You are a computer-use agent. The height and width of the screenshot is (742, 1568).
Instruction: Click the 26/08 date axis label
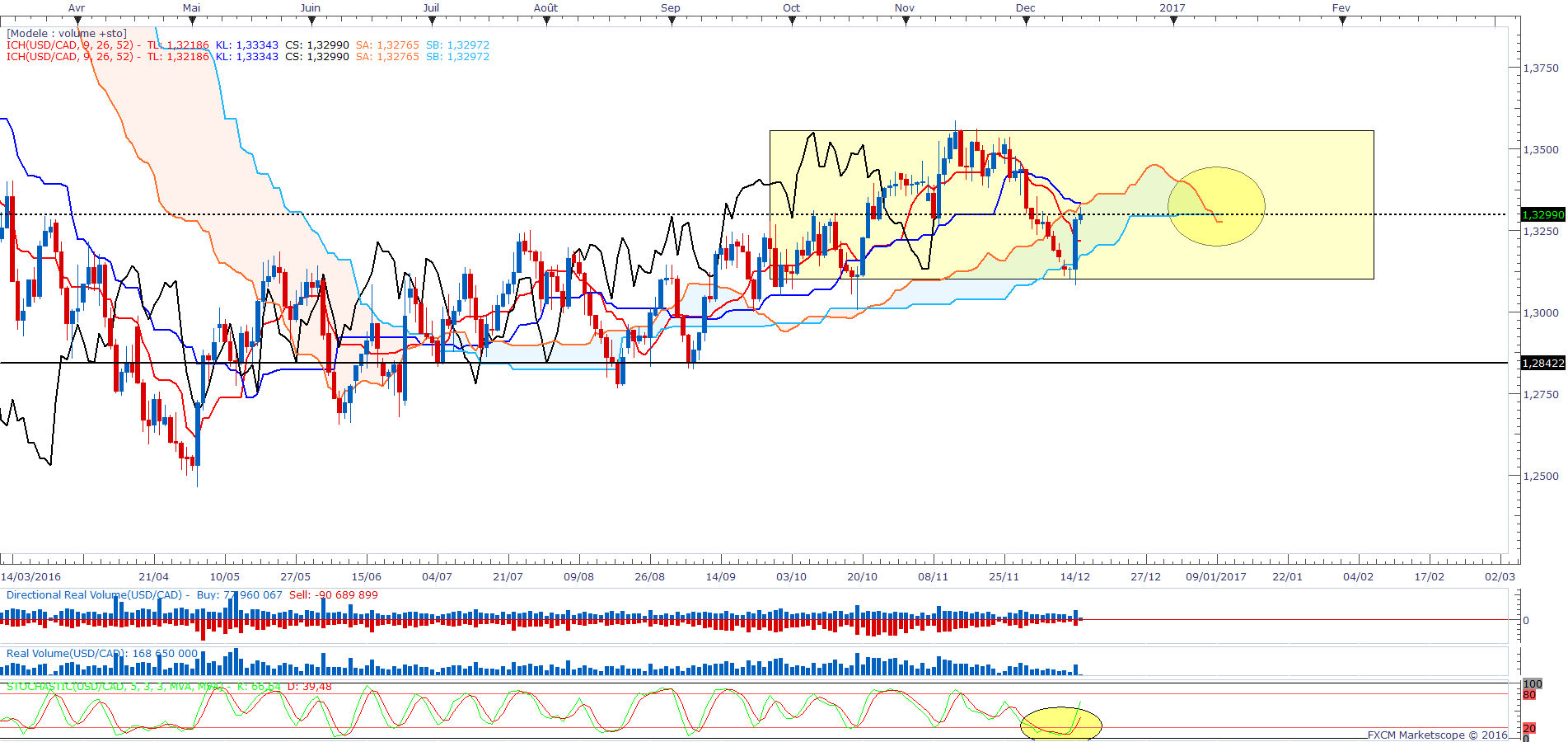click(x=649, y=577)
